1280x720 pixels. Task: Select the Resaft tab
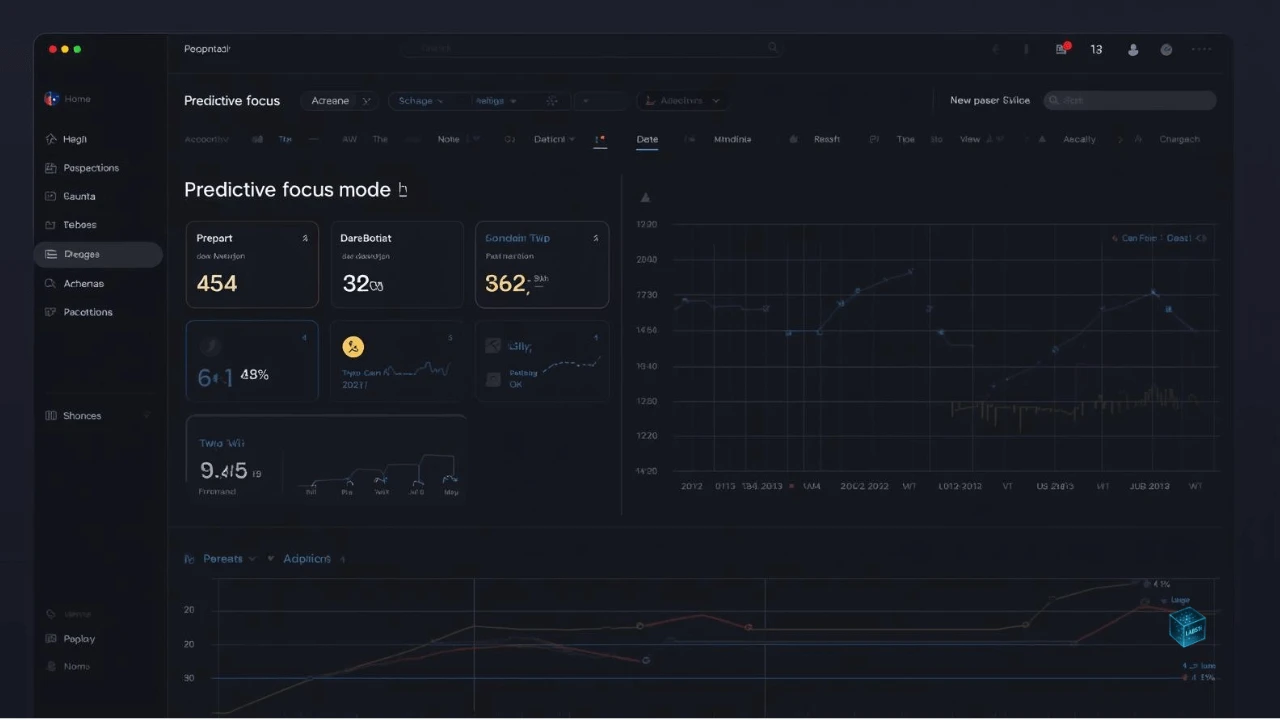(x=826, y=140)
